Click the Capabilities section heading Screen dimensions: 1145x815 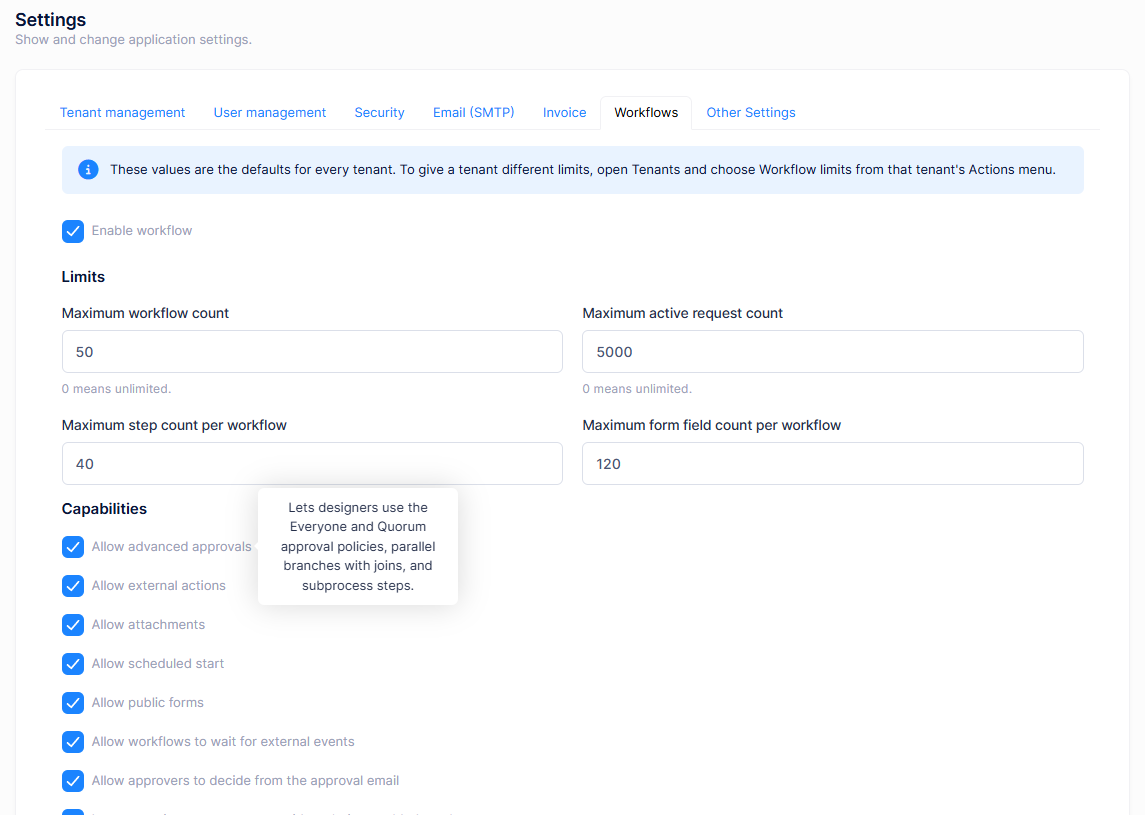point(104,509)
